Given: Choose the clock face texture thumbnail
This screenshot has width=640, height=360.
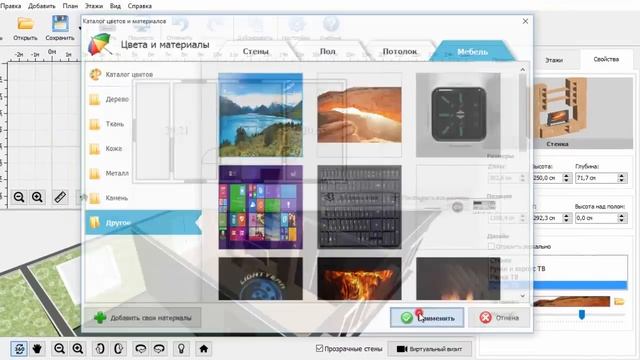Looking at the screenshot, I should click(x=458, y=115).
